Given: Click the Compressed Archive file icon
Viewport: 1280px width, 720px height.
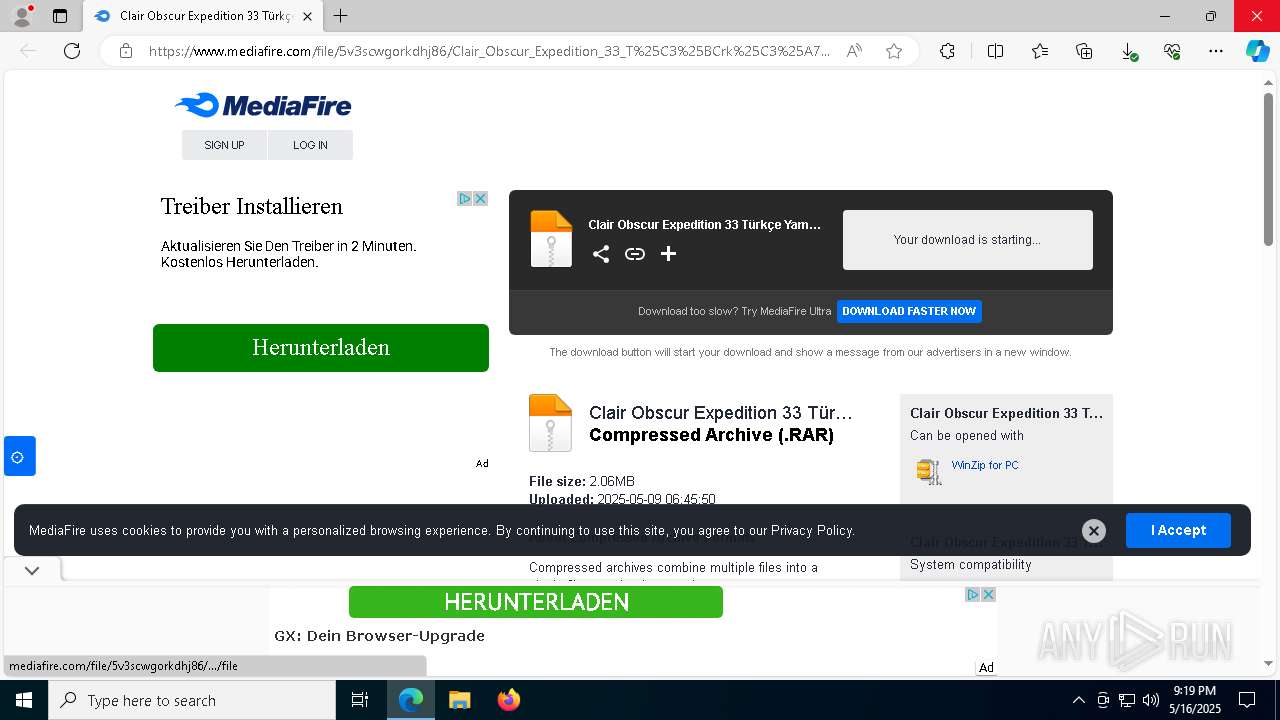Looking at the screenshot, I should click(550, 423).
